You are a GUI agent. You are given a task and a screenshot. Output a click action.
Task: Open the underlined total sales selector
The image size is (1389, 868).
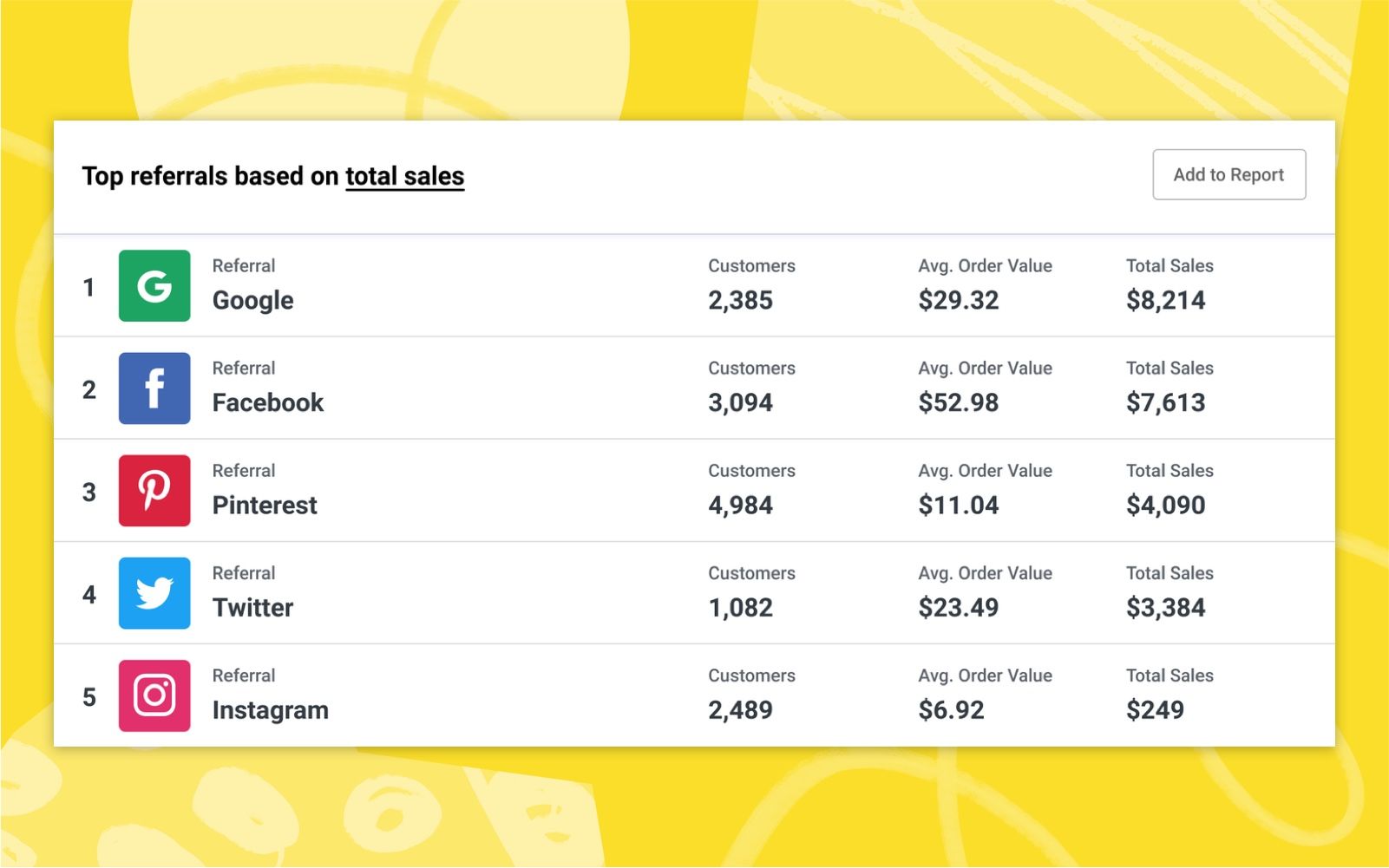click(404, 176)
